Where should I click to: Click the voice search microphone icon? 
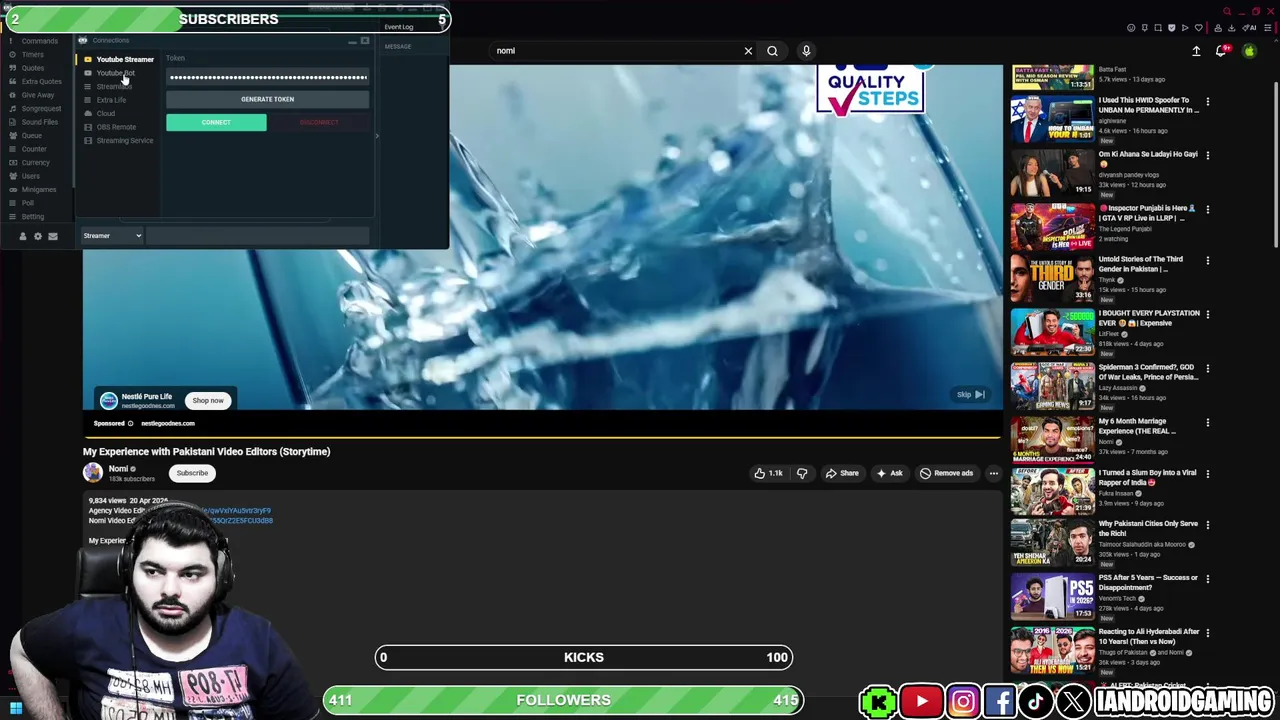click(x=806, y=51)
